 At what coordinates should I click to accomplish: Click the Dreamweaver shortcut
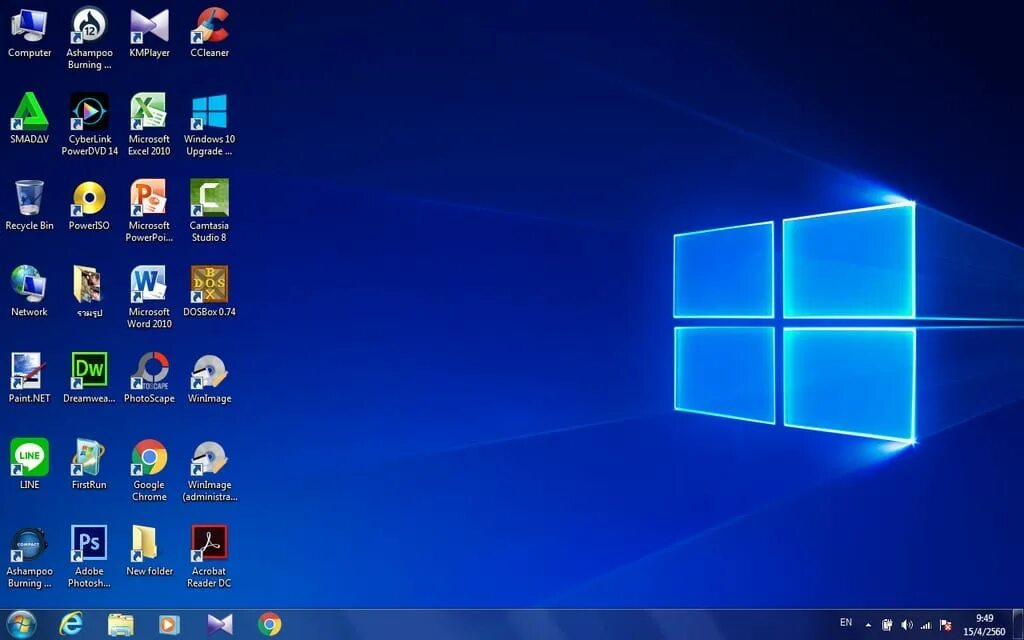click(89, 378)
